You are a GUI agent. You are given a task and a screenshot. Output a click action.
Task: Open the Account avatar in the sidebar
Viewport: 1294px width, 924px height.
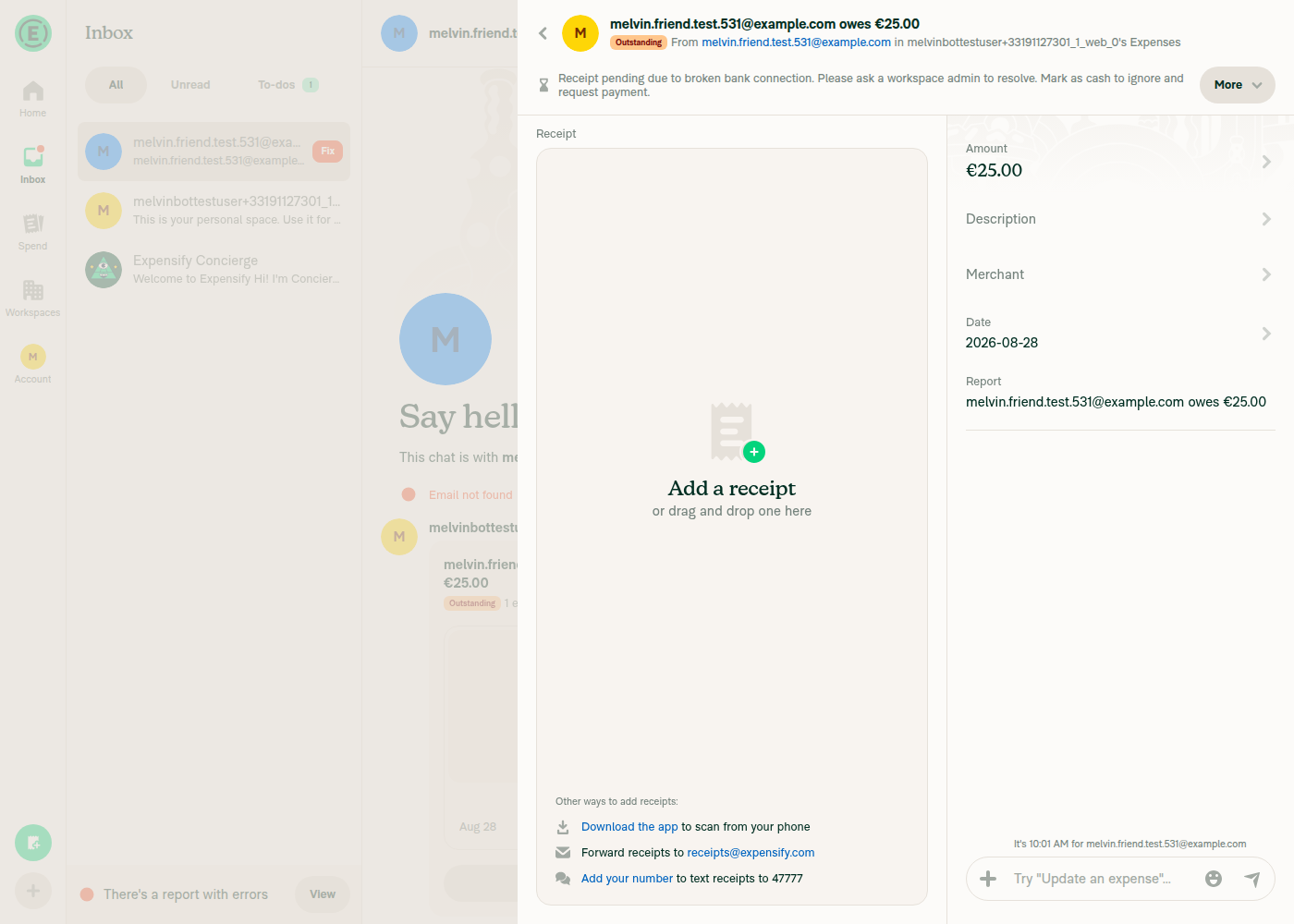(33, 357)
